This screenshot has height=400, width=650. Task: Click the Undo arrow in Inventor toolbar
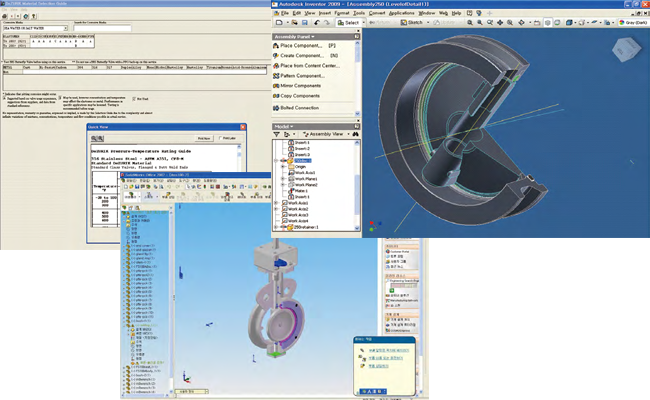coord(317,22)
